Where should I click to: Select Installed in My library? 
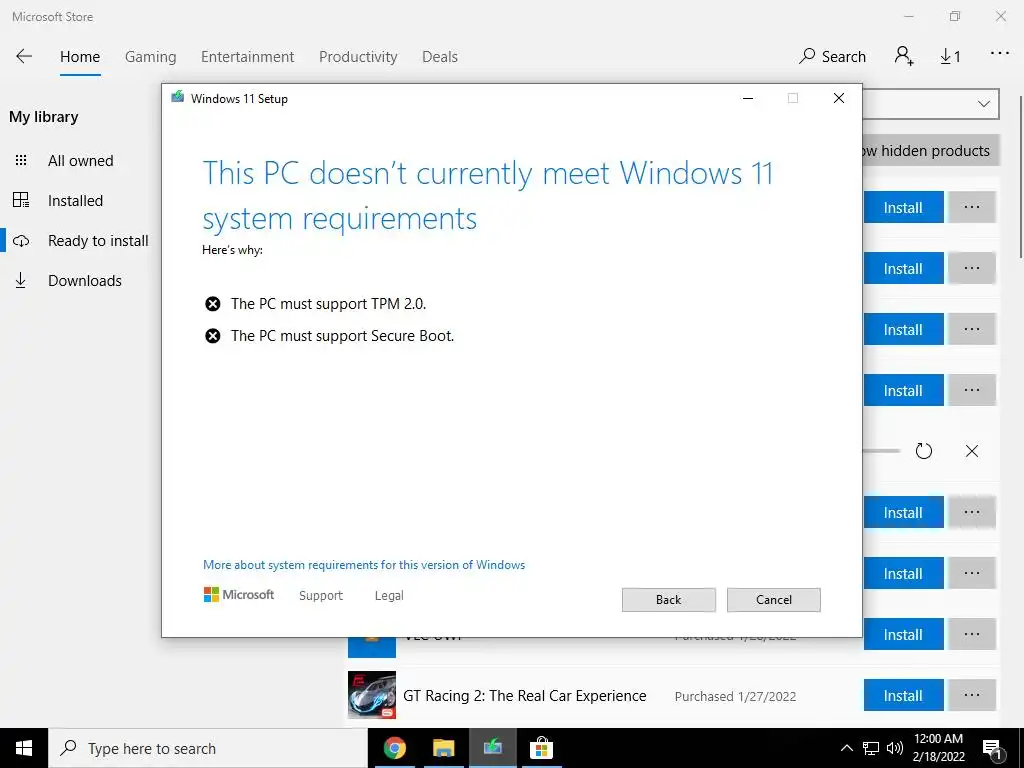pos(75,200)
